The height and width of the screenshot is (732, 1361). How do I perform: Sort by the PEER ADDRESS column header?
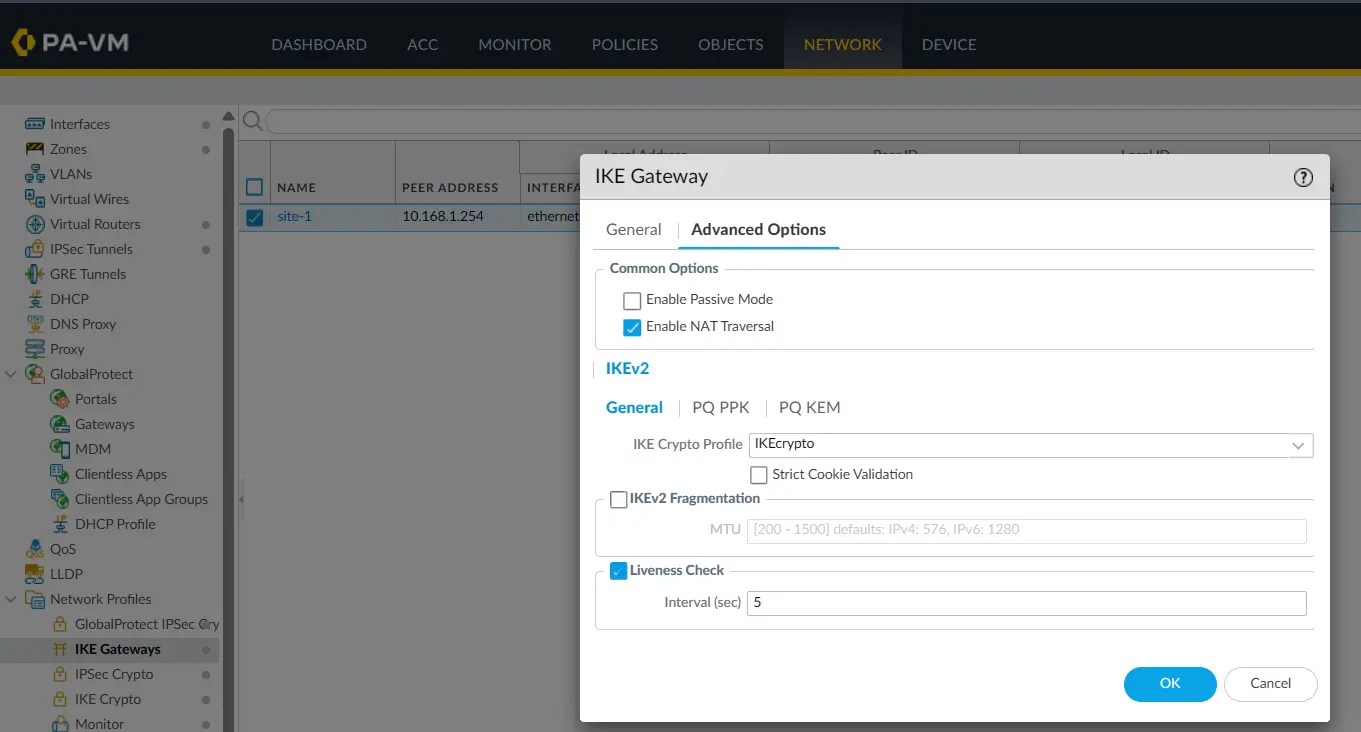[x=450, y=187]
